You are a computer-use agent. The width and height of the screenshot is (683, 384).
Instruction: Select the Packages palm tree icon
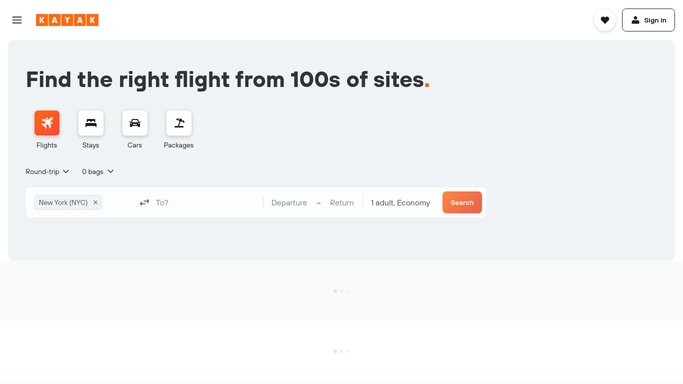[179, 123]
